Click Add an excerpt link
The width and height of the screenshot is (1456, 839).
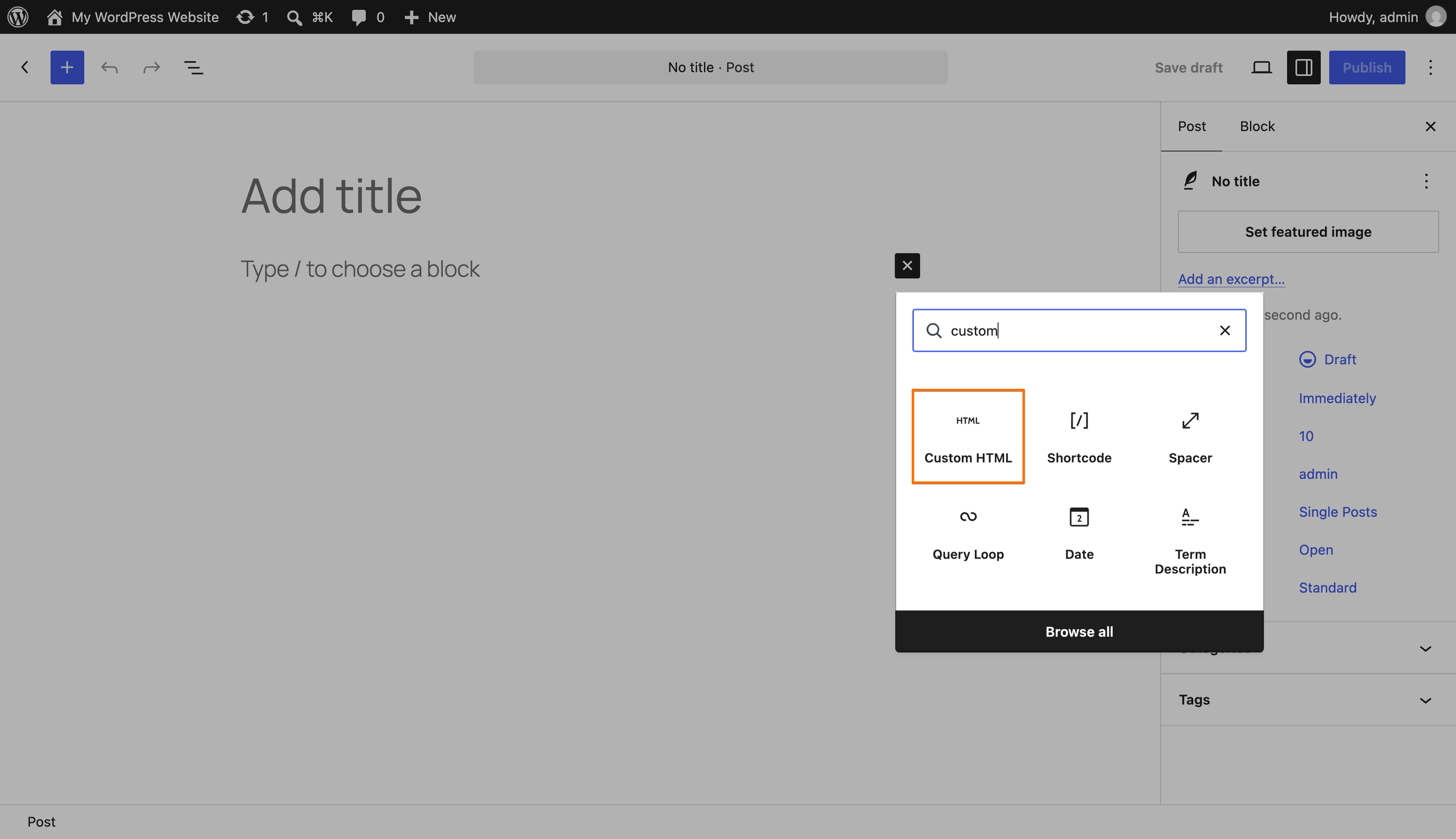point(1231,279)
